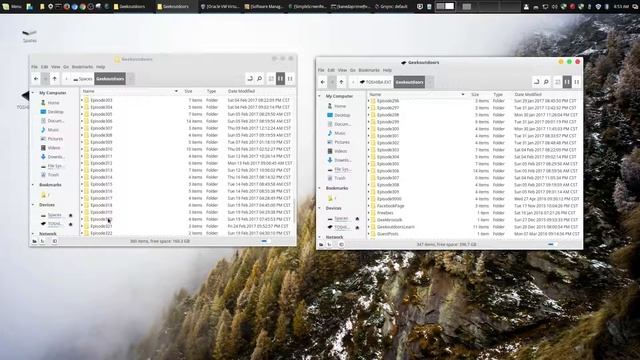Open View menu in the TOSHIBA EXT window
Screen dimensions: 640x360
[x=342, y=70]
